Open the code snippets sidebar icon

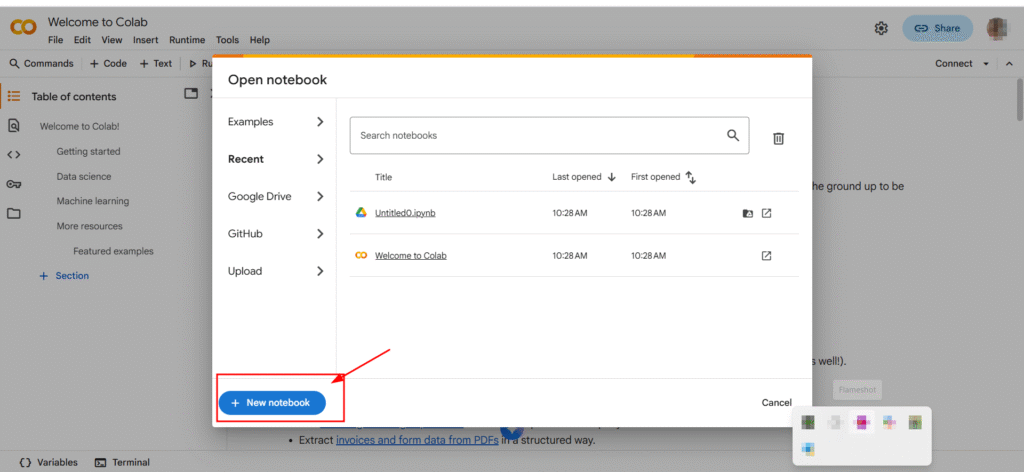[x=14, y=155]
